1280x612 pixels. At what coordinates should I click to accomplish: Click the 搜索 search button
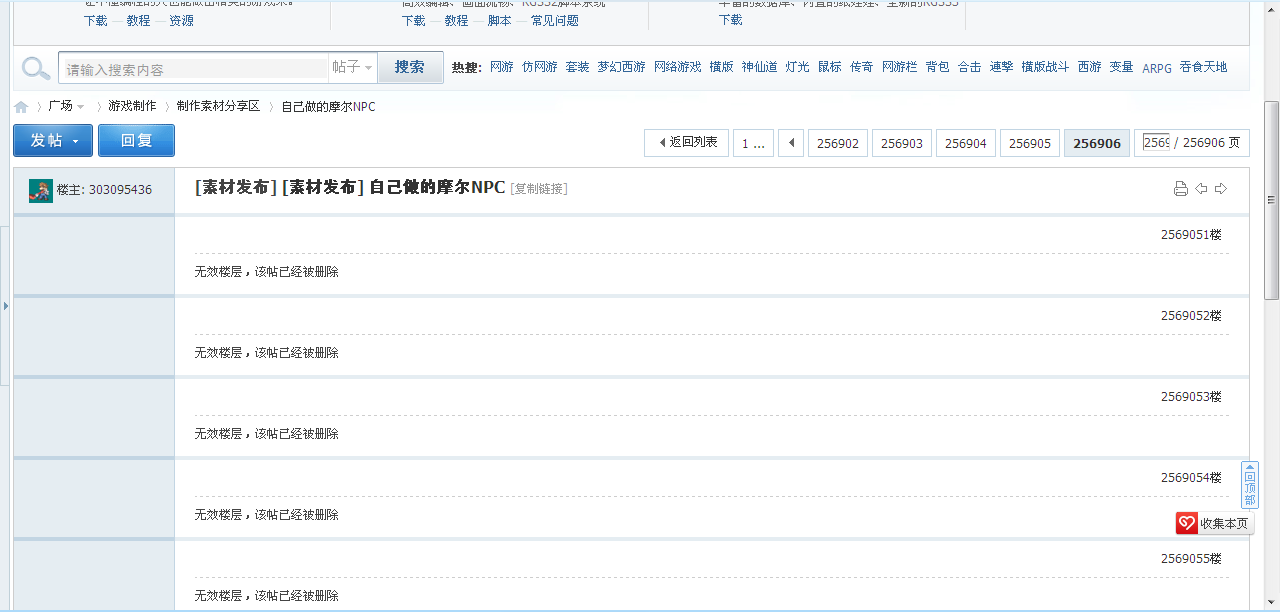point(410,67)
